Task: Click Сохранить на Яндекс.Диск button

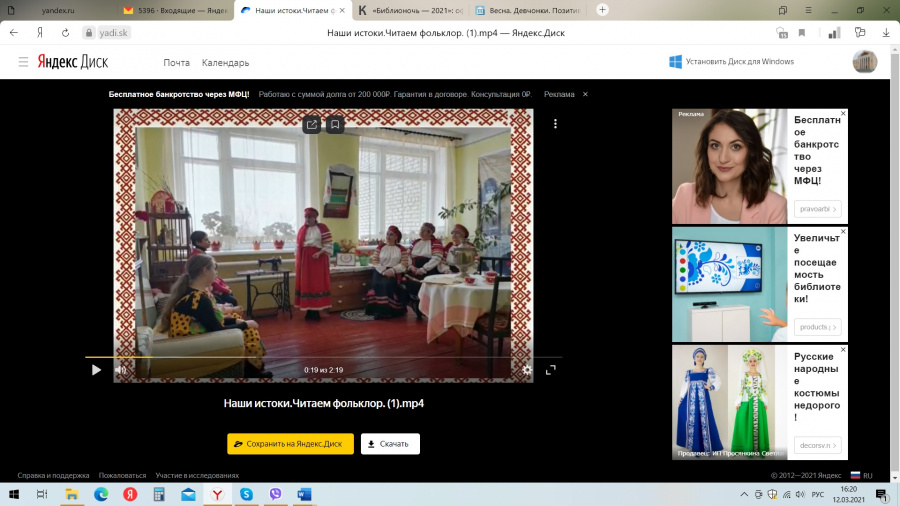Action: pyautogui.click(x=290, y=443)
